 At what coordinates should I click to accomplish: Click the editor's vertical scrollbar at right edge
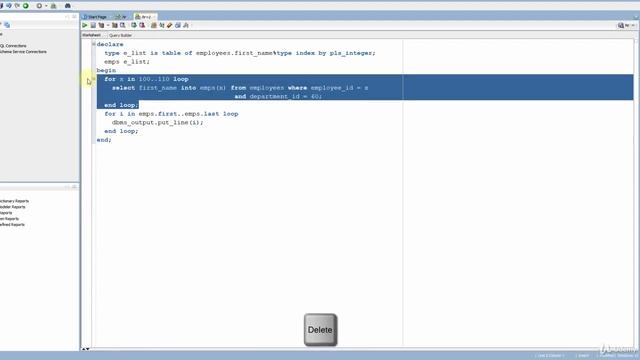[637, 192]
